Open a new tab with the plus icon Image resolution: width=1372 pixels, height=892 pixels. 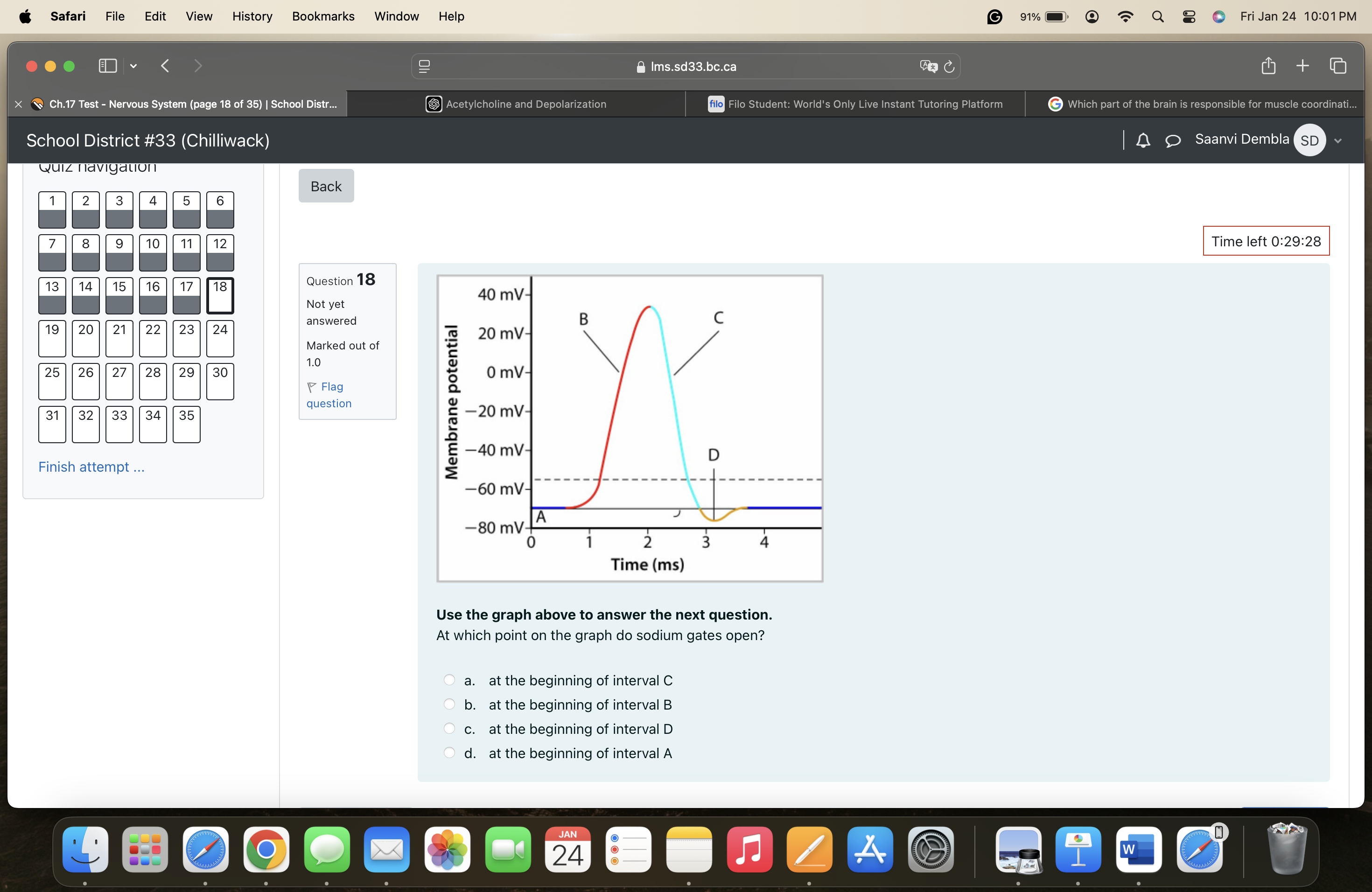click(1302, 66)
